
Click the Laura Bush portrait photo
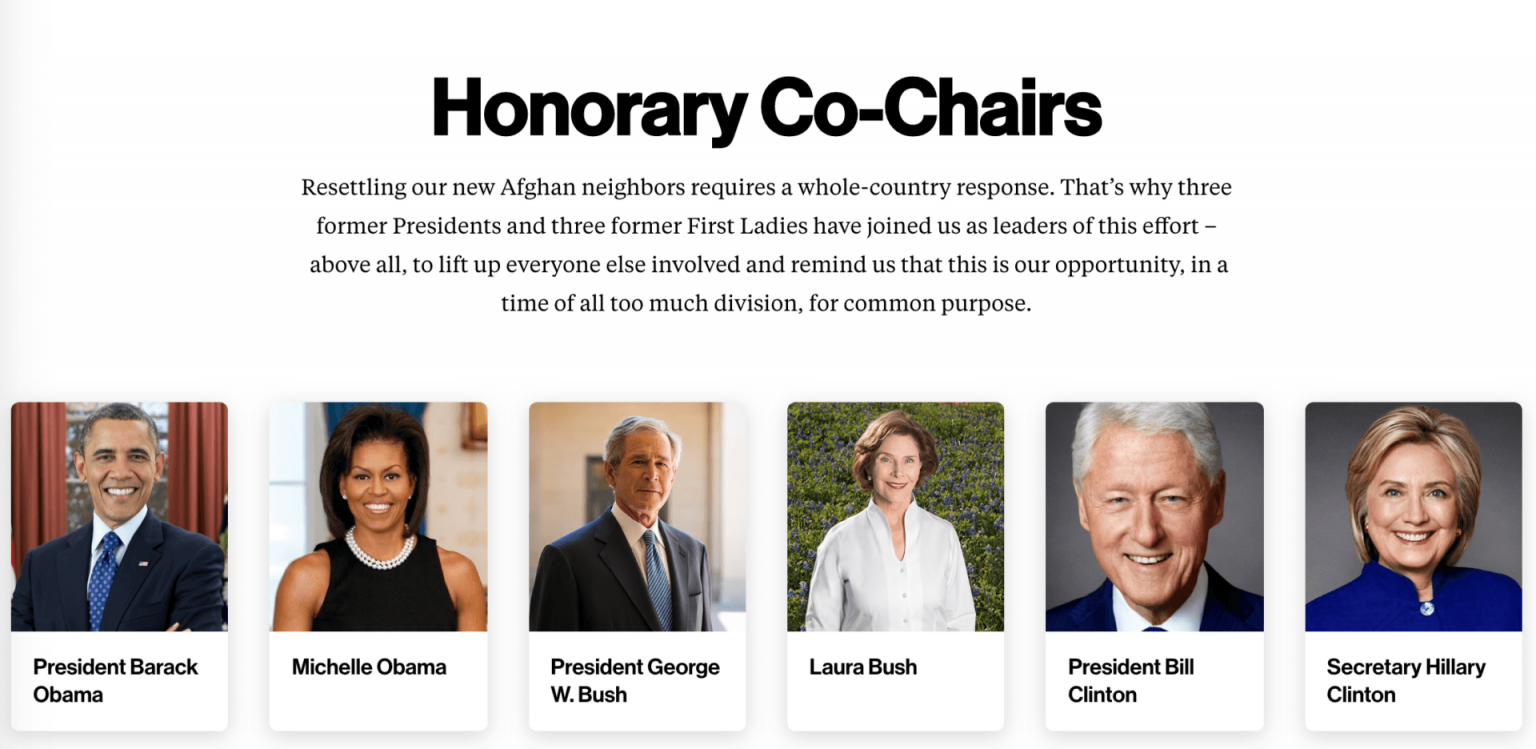coord(895,516)
